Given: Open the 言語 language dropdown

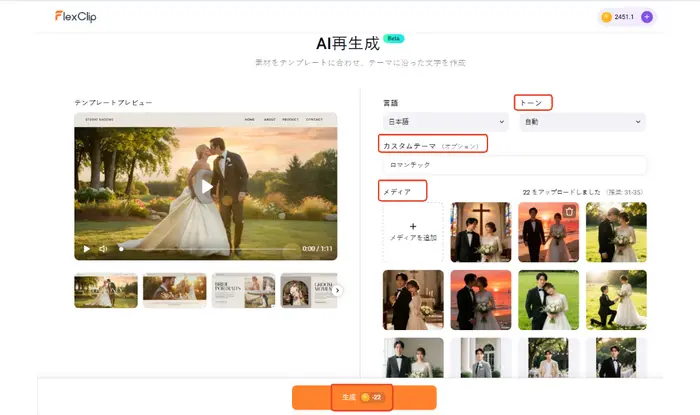Looking at the screenshot, I should 440,122.
